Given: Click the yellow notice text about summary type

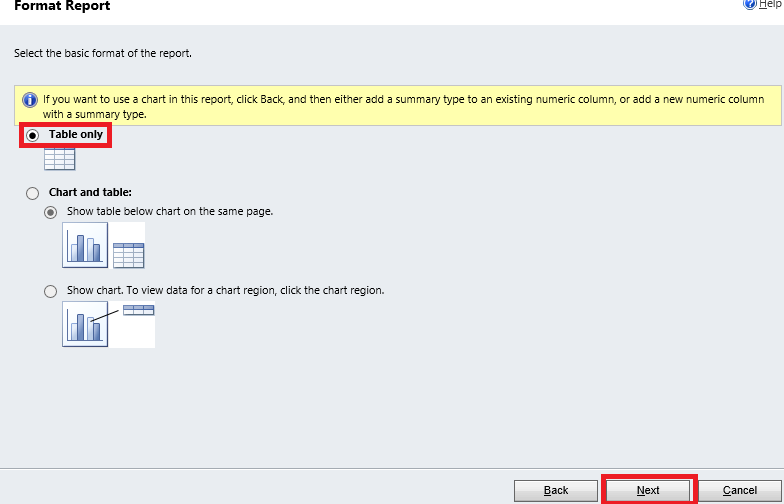Looking at the screenshot, I should (x=403, y=106).
